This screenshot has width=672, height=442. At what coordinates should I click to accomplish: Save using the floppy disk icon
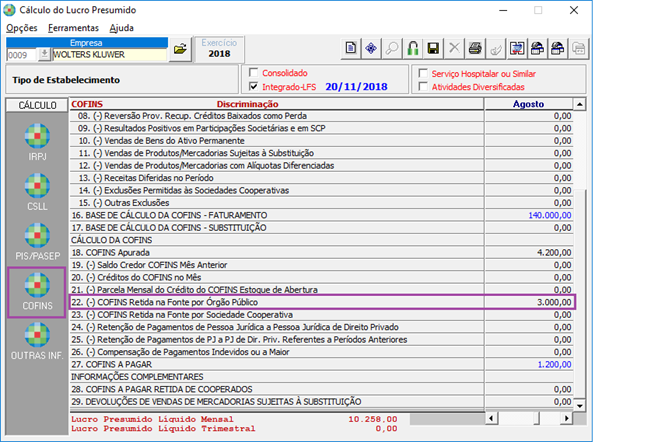pos(433,48)
